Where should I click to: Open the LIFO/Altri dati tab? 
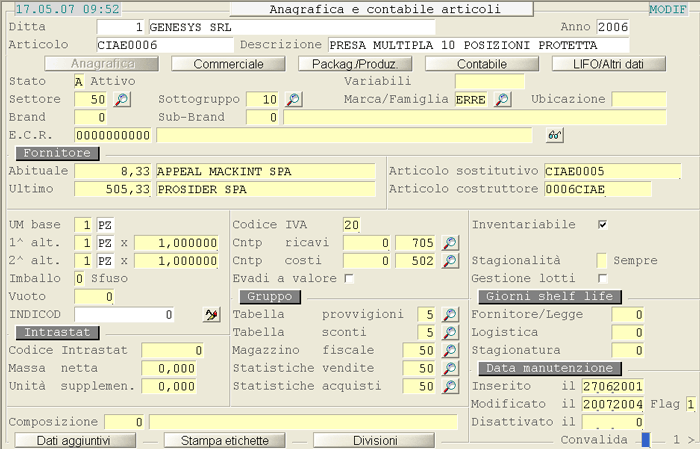pyautogui.click(x=621, y=64)
